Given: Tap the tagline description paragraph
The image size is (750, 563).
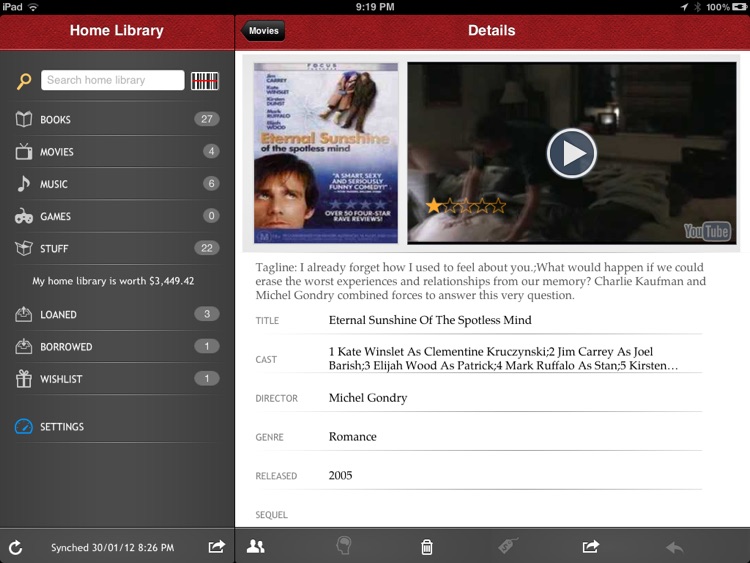Looking at the screenshot, I should coord(480,281).
